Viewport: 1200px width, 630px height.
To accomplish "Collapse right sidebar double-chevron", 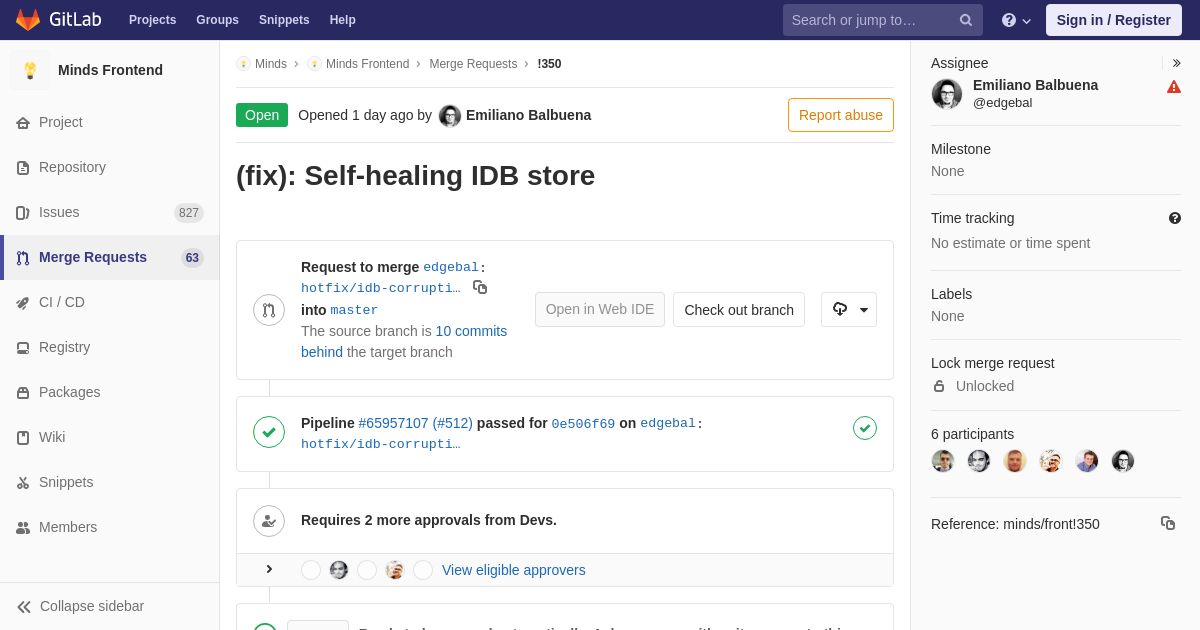I will click(1176, 63).
